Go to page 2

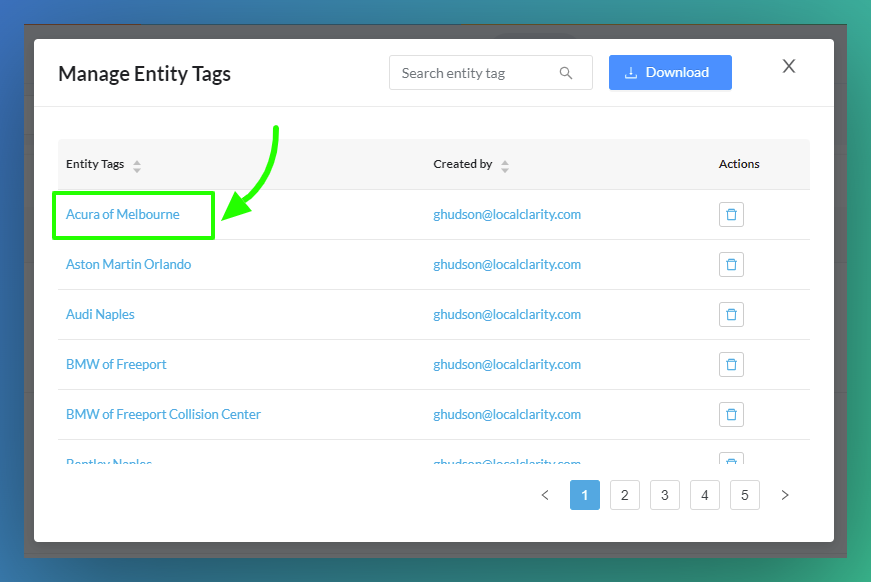point(625,495)
